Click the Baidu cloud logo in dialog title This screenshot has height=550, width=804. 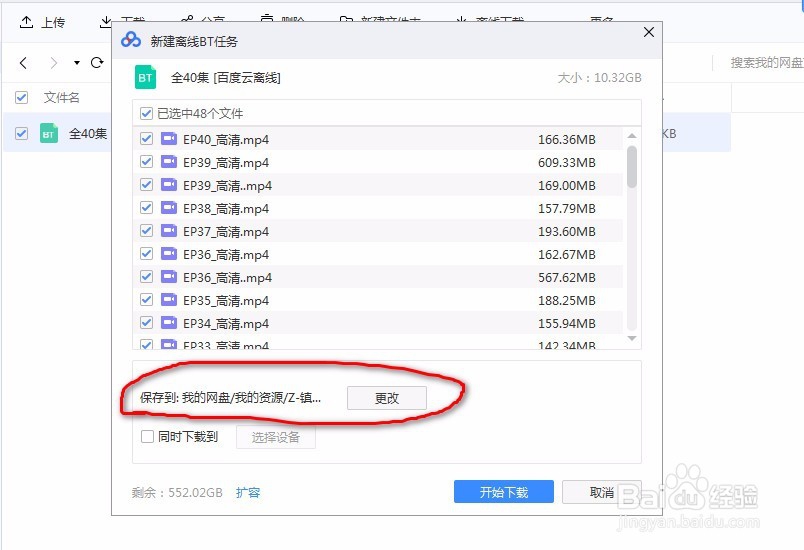(131, 40)
